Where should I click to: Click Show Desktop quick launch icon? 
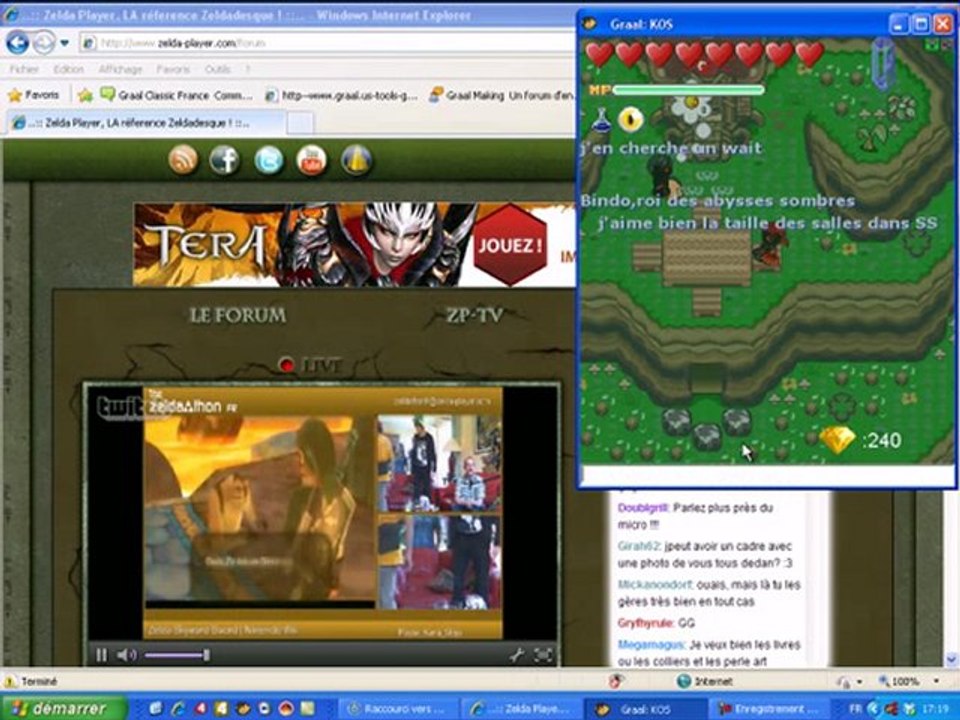(x=156, y=709)
